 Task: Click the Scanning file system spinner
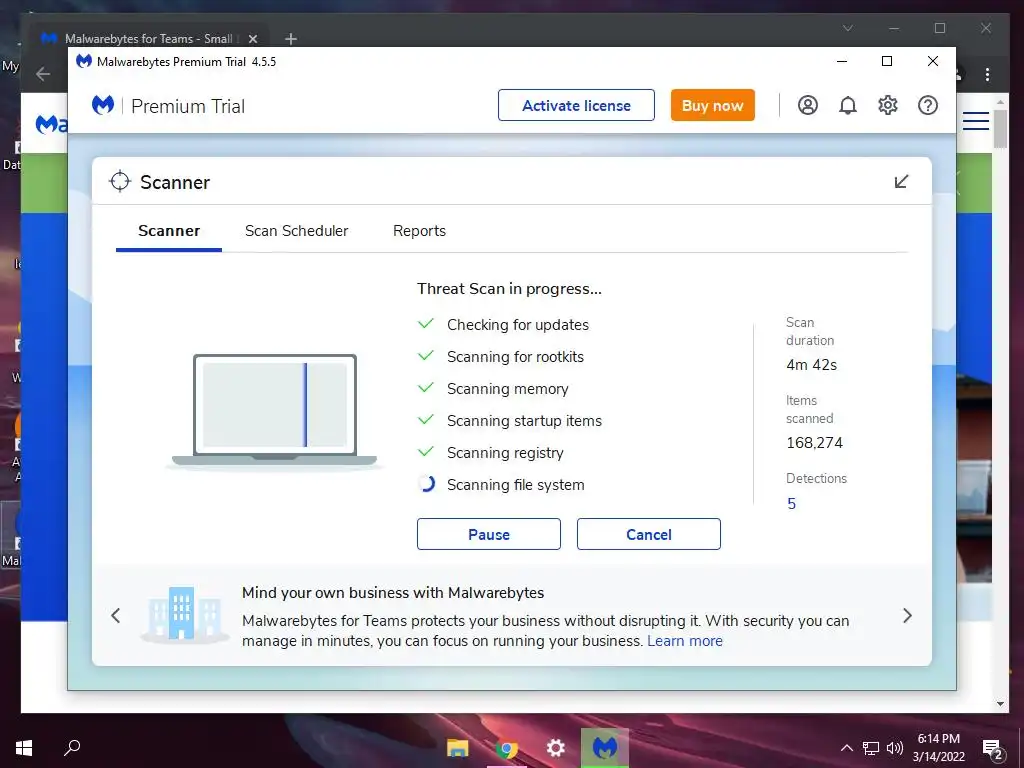click(426, 484)
